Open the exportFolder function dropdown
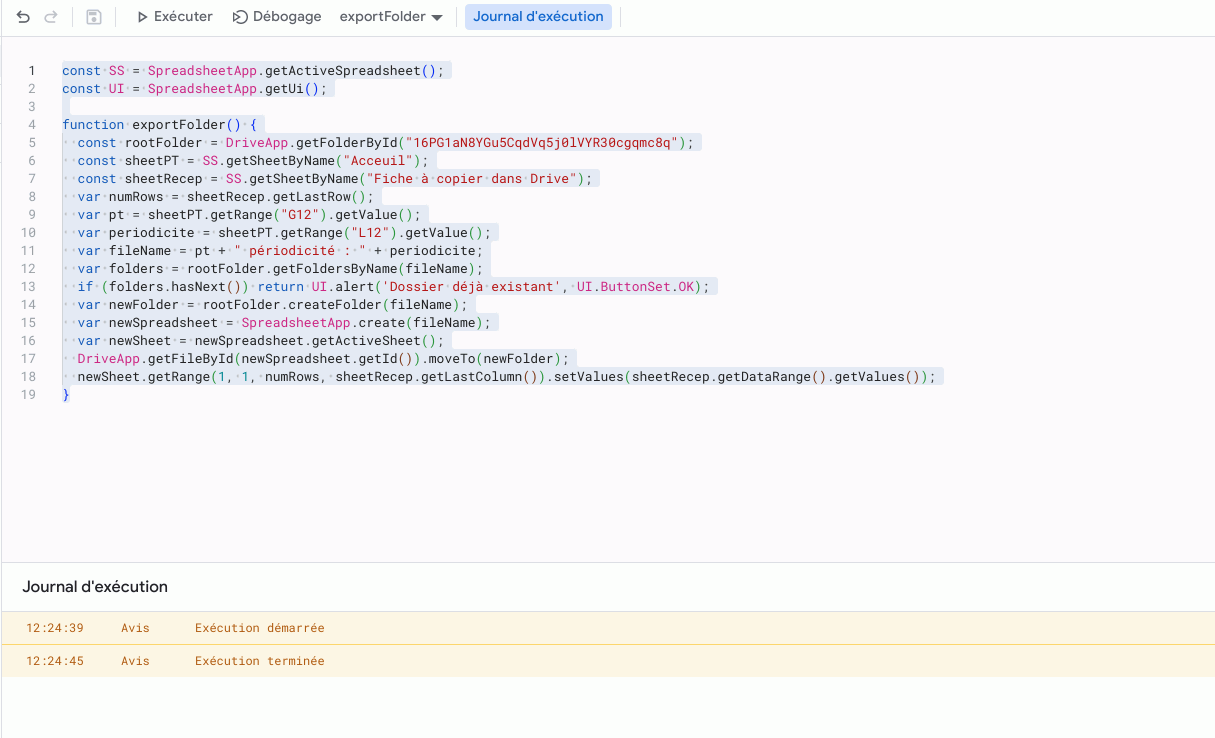 (x=391, y=17)
